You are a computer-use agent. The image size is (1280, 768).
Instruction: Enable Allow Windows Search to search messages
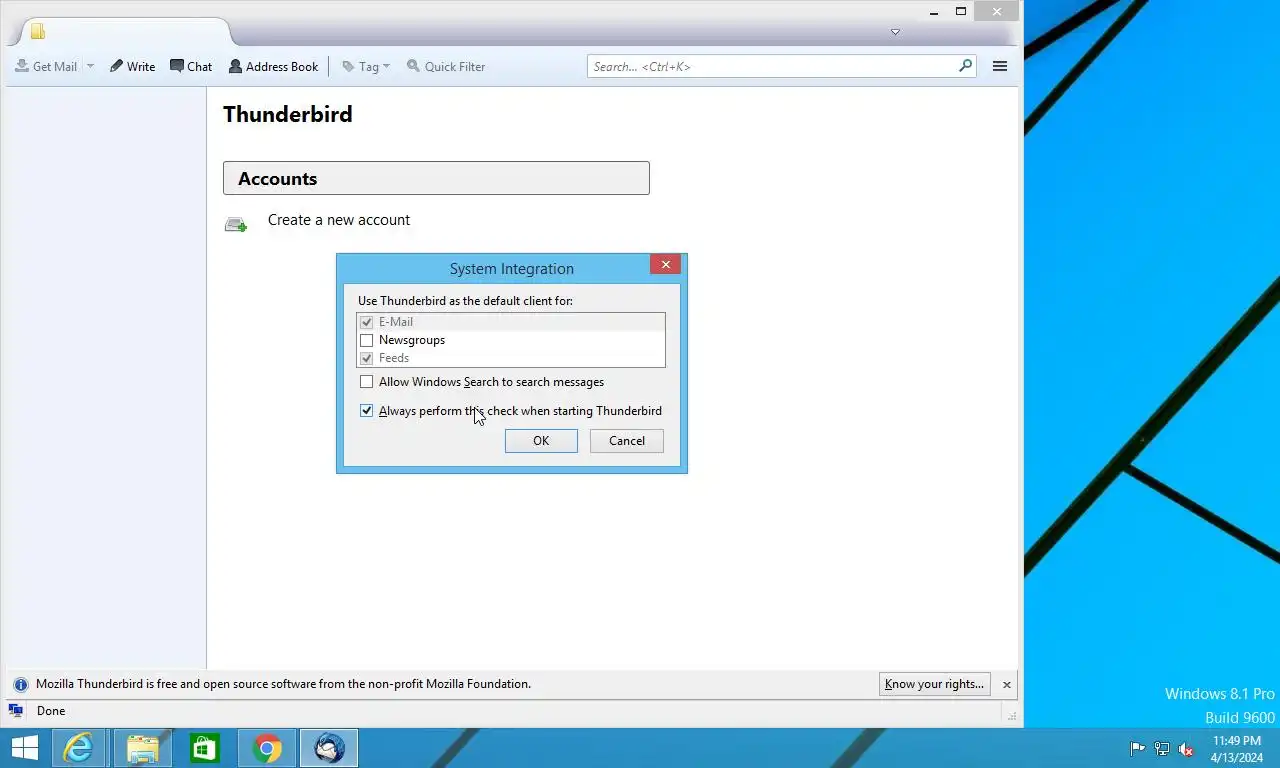[367, 382]
